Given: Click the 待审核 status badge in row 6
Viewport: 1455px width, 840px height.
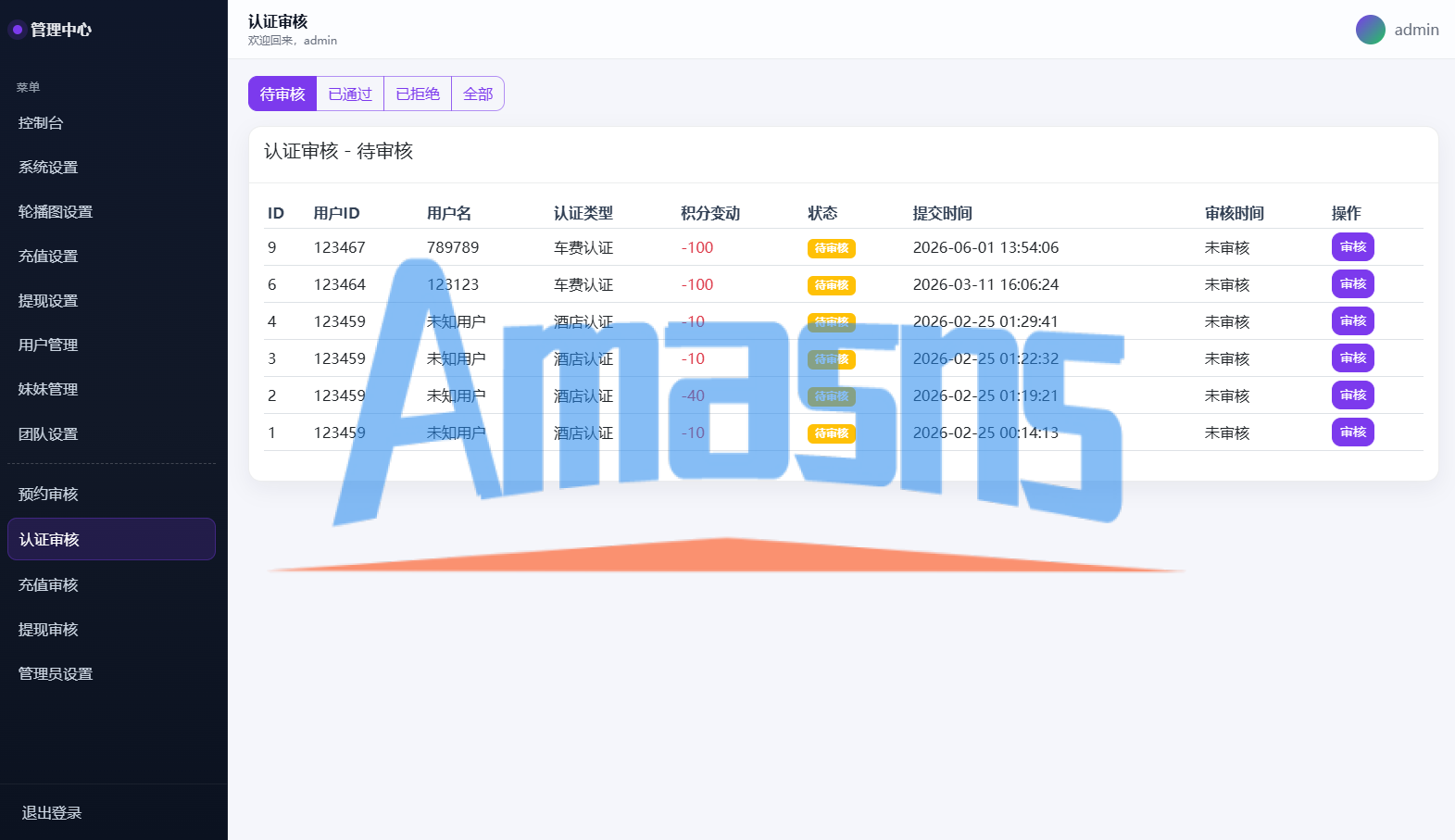Looking at the screenshot, I should coord(832,285).
